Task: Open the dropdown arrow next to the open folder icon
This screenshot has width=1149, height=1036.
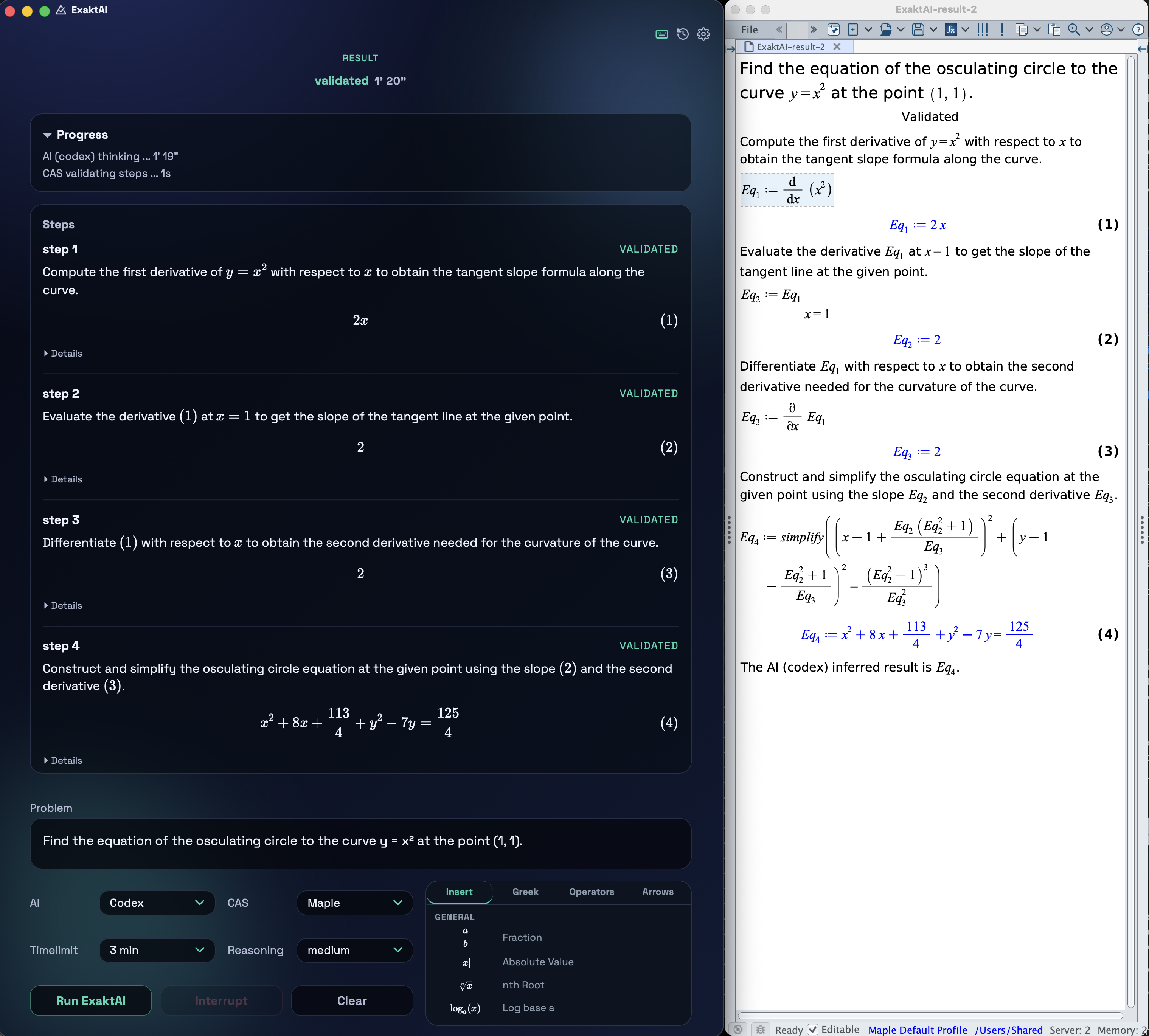Action: click(x=901, y=29)
